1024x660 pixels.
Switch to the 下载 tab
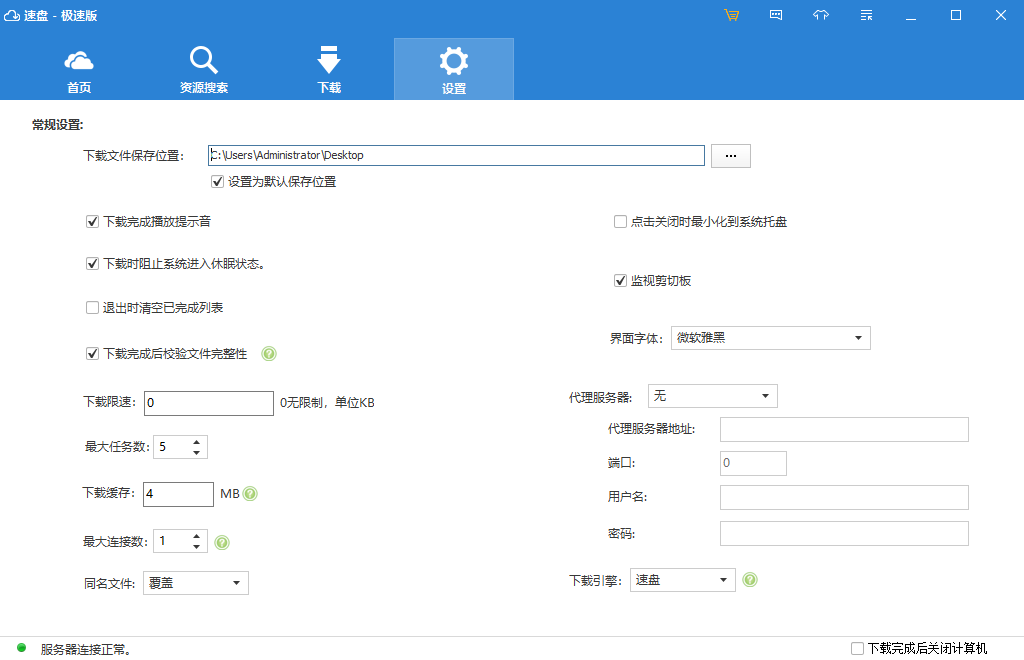click(329, 71)
